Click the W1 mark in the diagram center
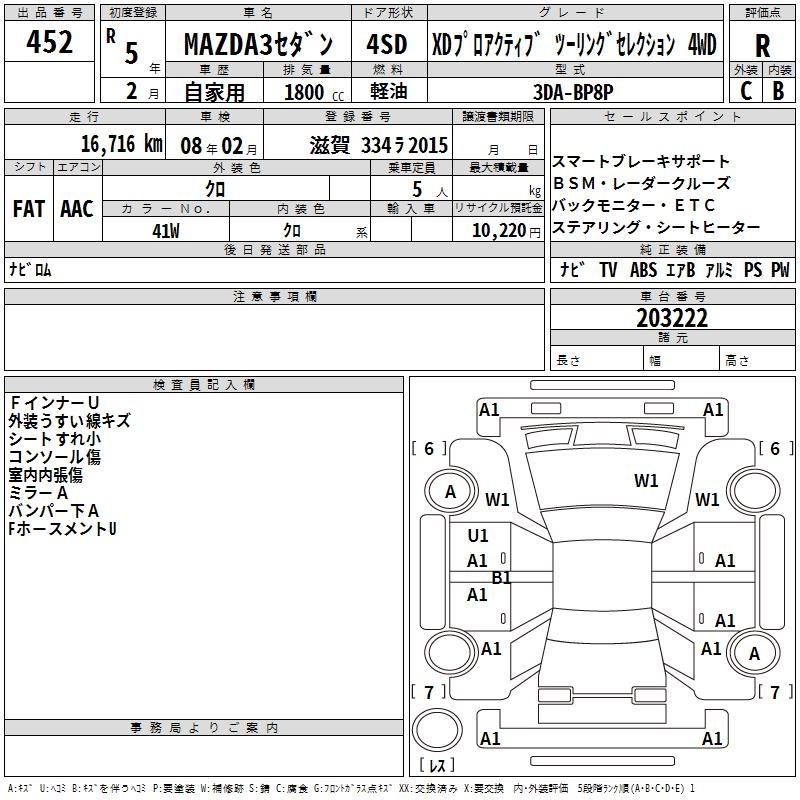 pos(646,481)
